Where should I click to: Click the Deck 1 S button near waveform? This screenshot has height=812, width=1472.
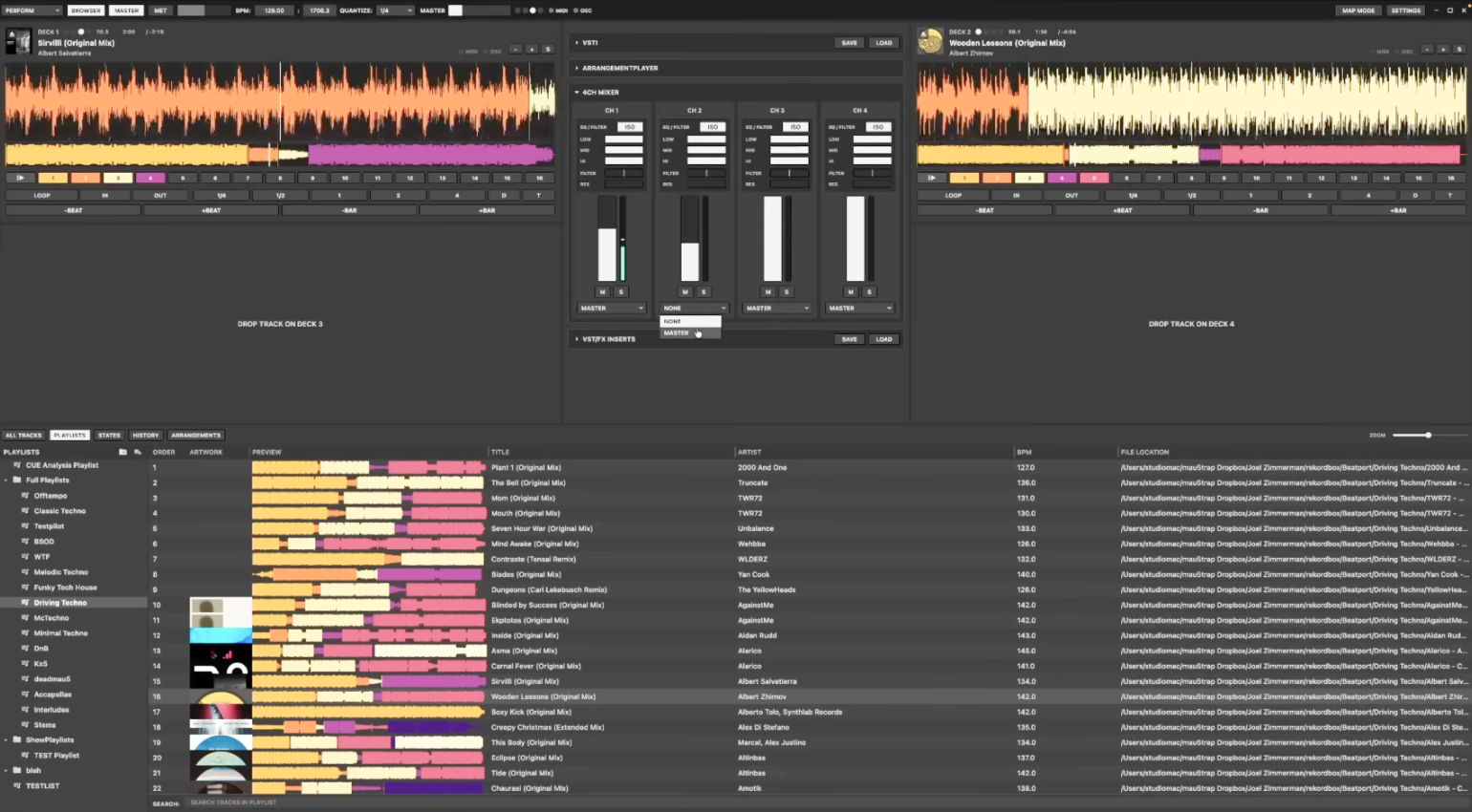click(x=548, y=49)
